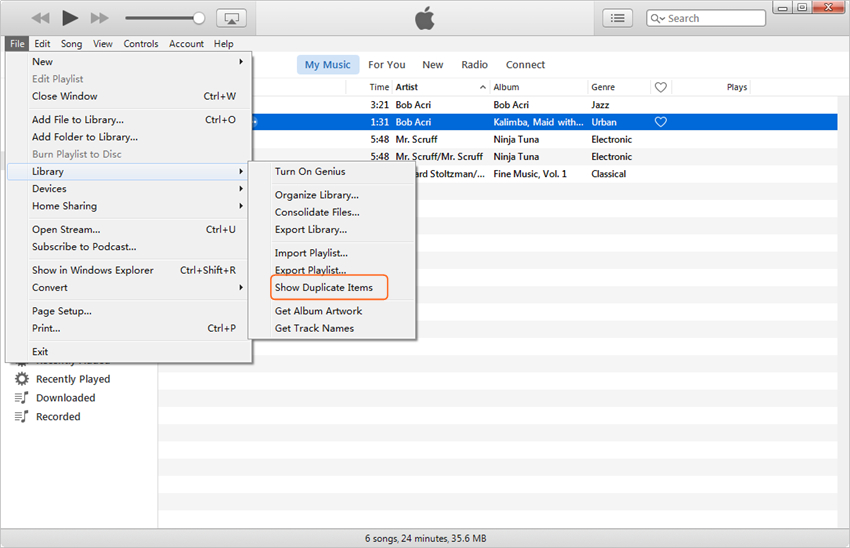850x548 pixels.
Task: Click the Recorded playlist icon
Action: pos(22,417)
